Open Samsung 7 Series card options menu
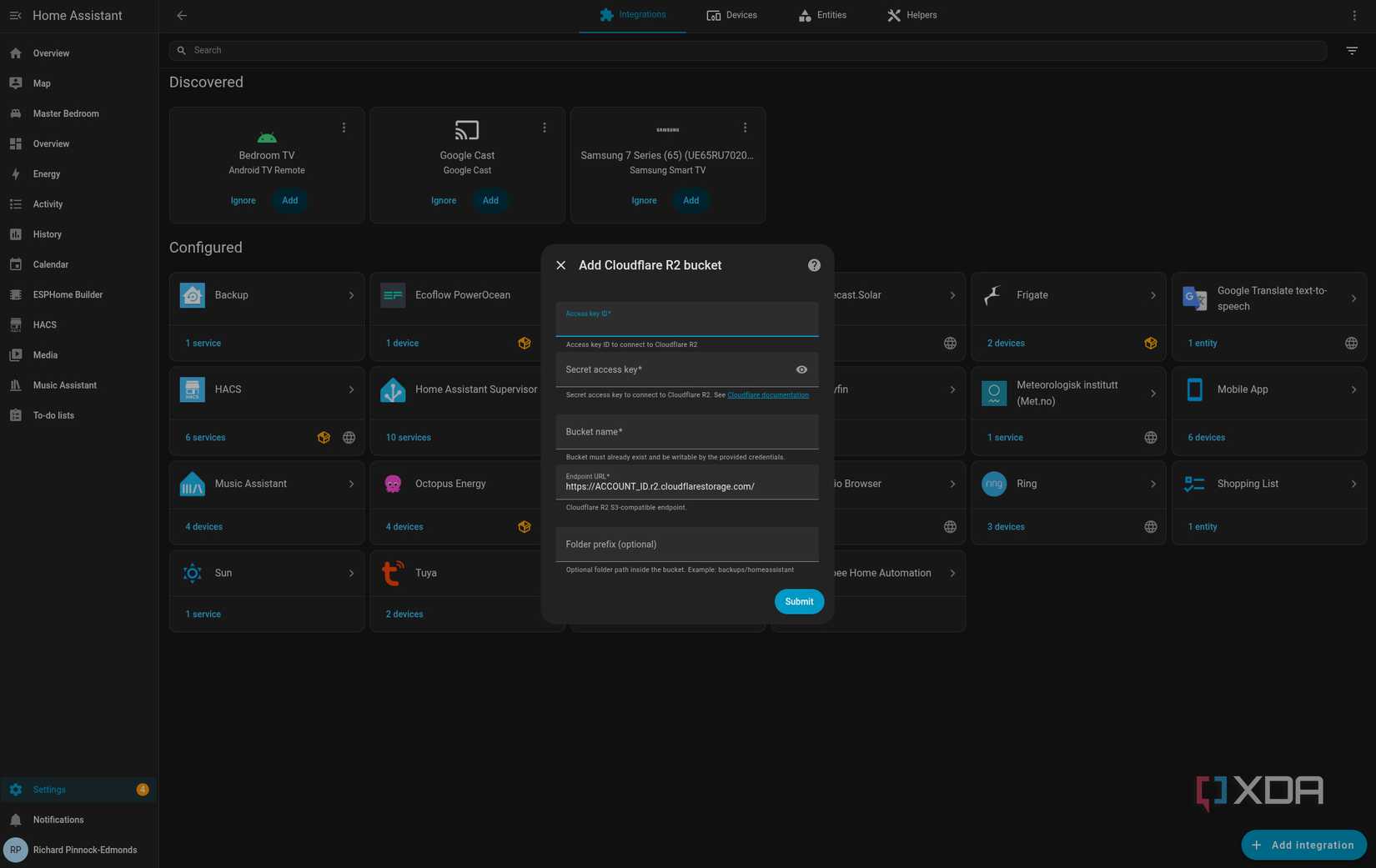 coord(745,128)
